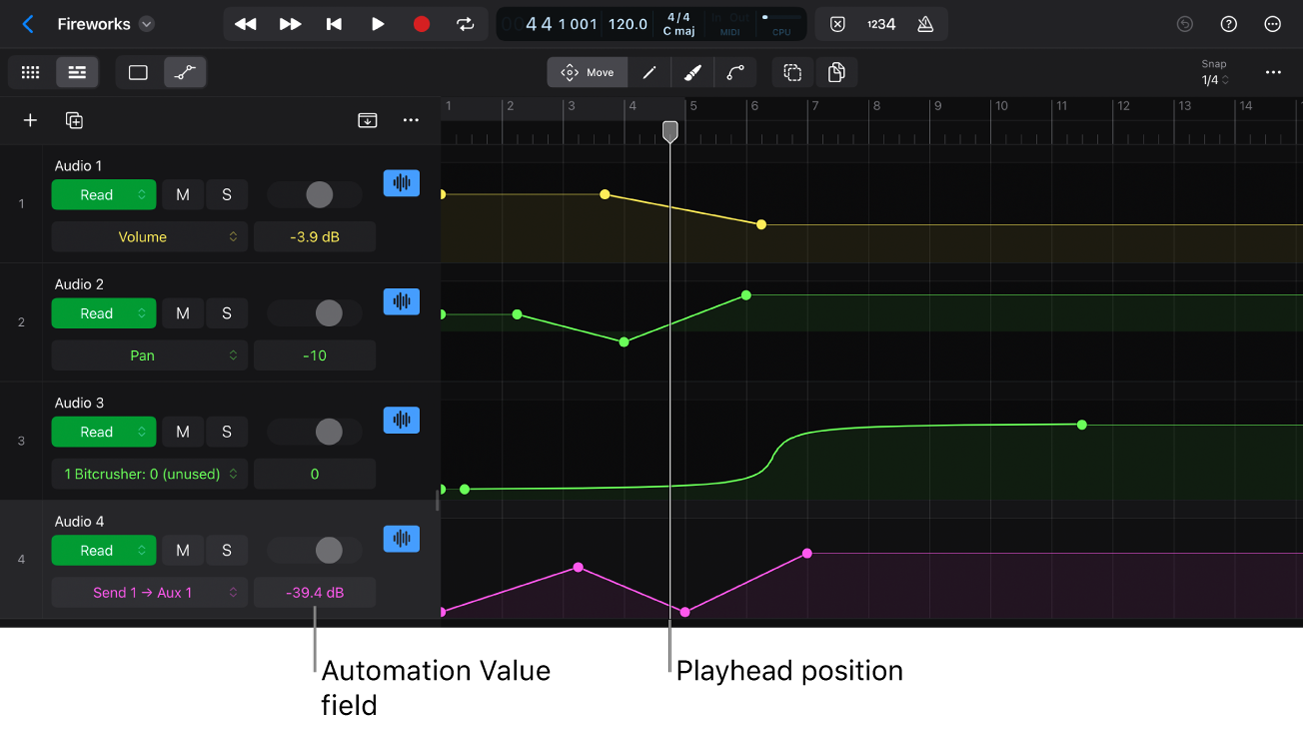This screenshot has height=732, width=1304.
Task: Open Audio 2 Pan parameter menu
Action: click(x=149, y=355)
